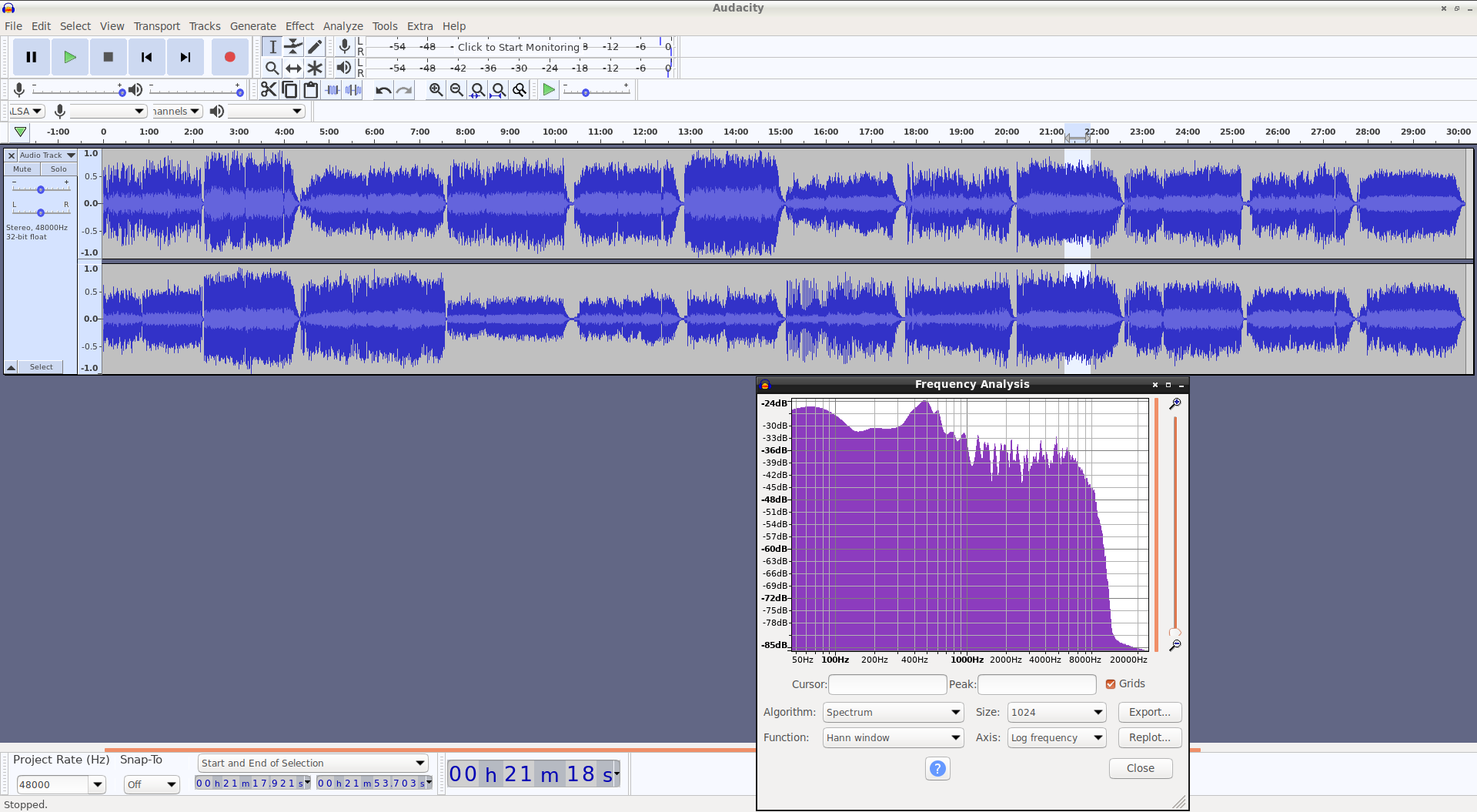Click the Play-at-Speed green arrow

pyautogui.click(x=549, y=90)
